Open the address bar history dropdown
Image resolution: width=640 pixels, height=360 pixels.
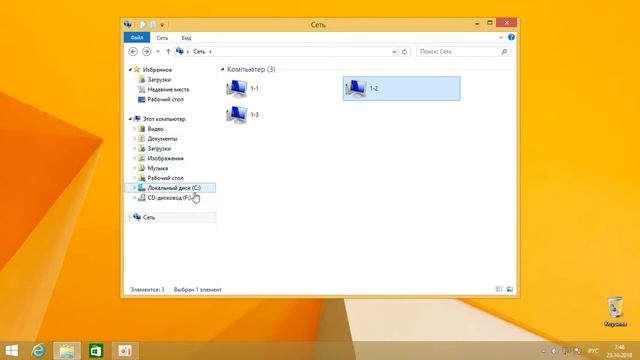click(394, 52)
